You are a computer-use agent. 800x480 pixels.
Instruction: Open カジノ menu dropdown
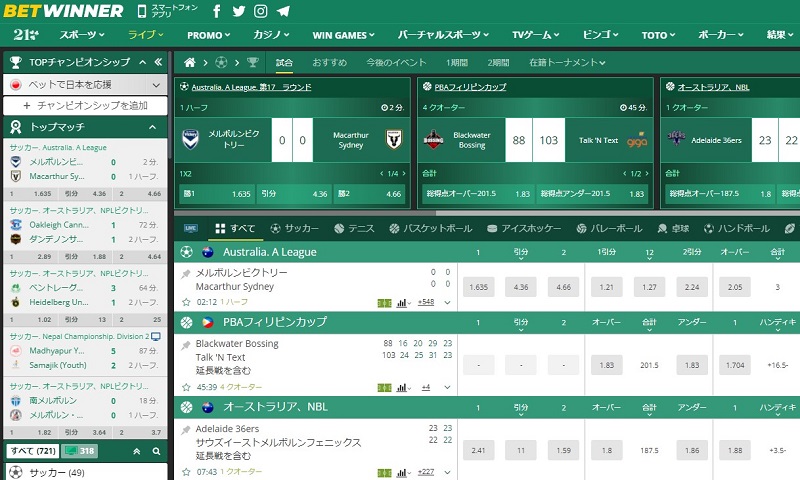(271, 35)
